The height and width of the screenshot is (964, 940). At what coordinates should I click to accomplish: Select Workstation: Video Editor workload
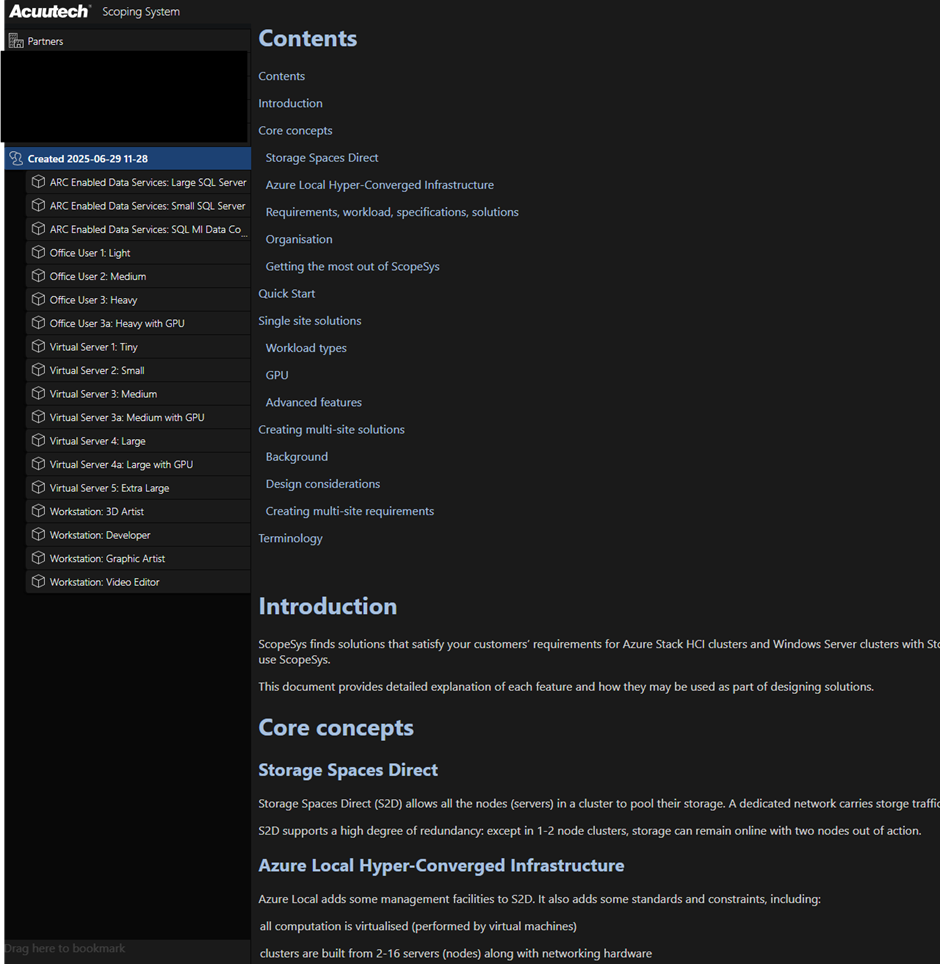click(x=138, y=582)
